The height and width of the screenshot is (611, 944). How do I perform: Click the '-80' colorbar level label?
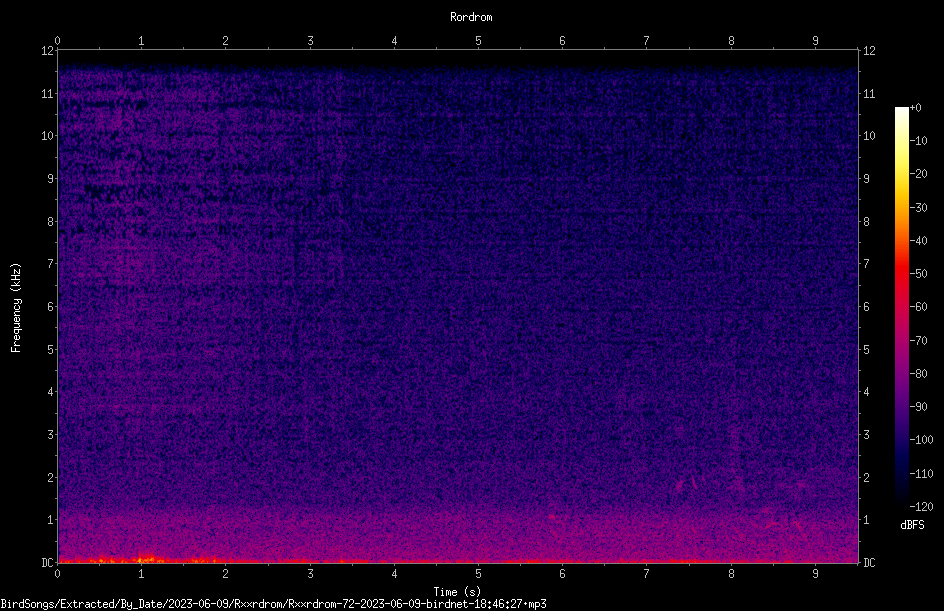click(919, 374)
